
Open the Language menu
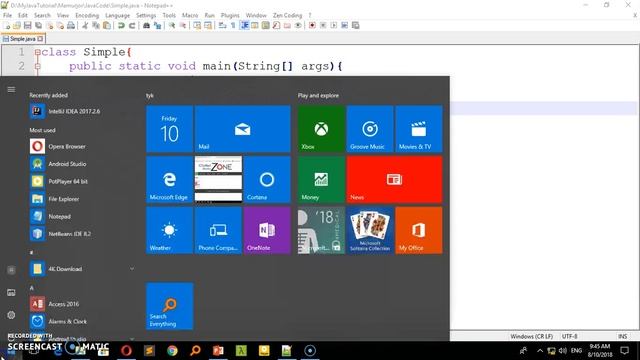(x=117, y=15)
